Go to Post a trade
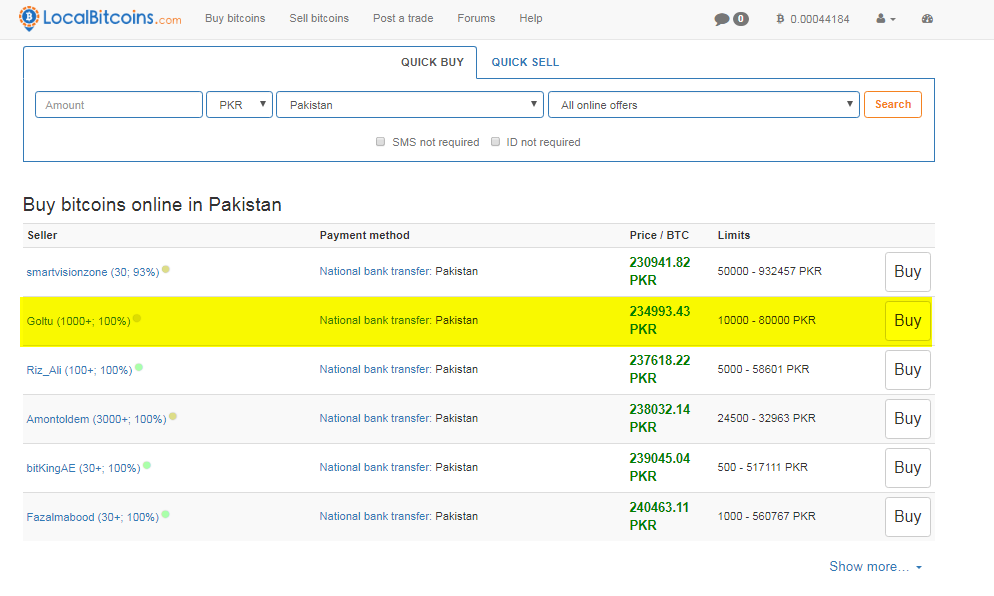This screenshot has height=596, width=994. click(x=403, y=18)
